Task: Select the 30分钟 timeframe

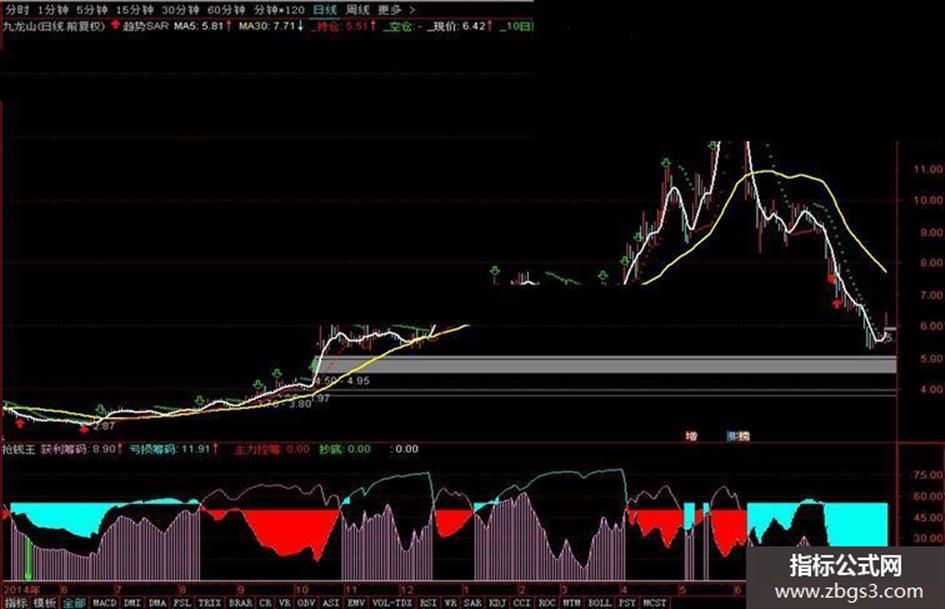Action: (x=181, y=10)
